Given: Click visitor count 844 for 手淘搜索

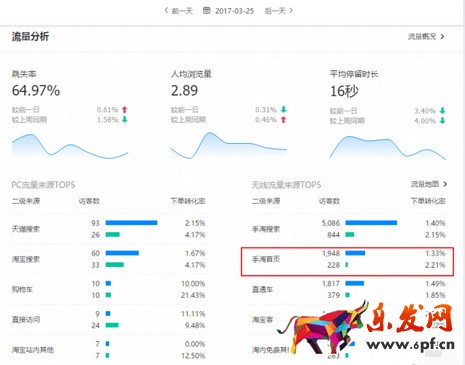Looking at the screenshot, I should coord(333,235).
